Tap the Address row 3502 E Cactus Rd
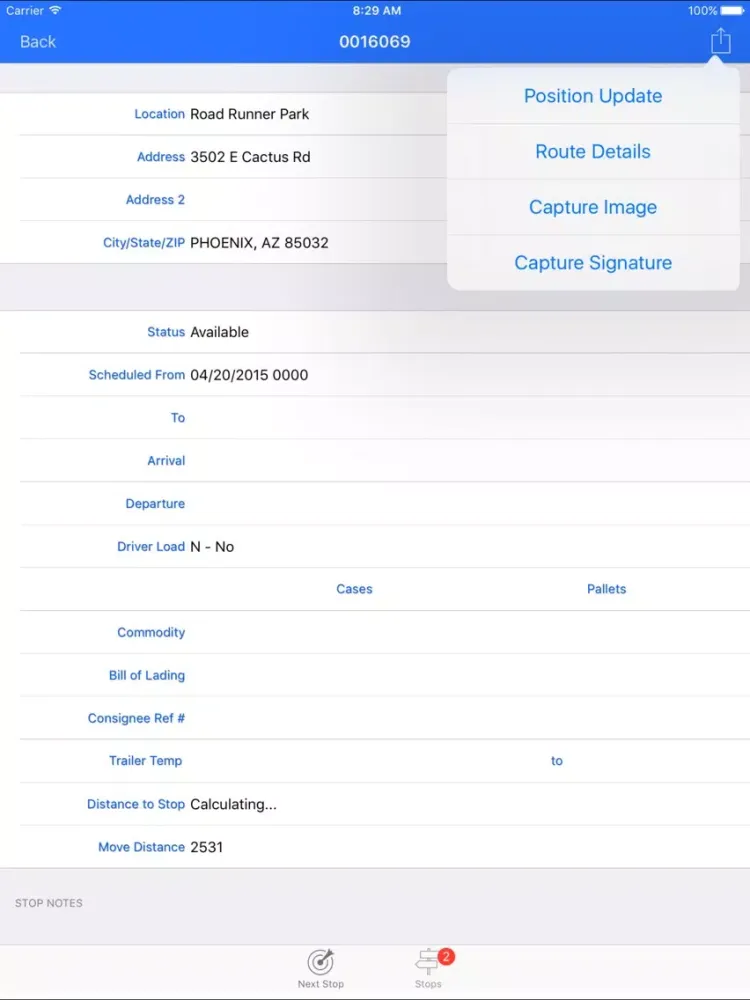The height and width of the screenshot is (1000, 750). coord(250,157)
